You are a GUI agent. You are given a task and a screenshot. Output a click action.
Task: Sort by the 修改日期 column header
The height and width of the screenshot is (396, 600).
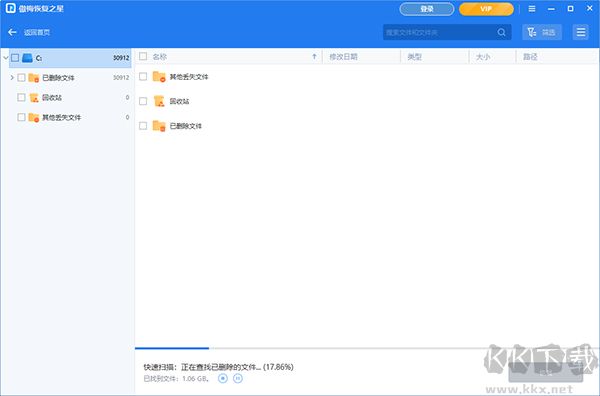(343, 57)
